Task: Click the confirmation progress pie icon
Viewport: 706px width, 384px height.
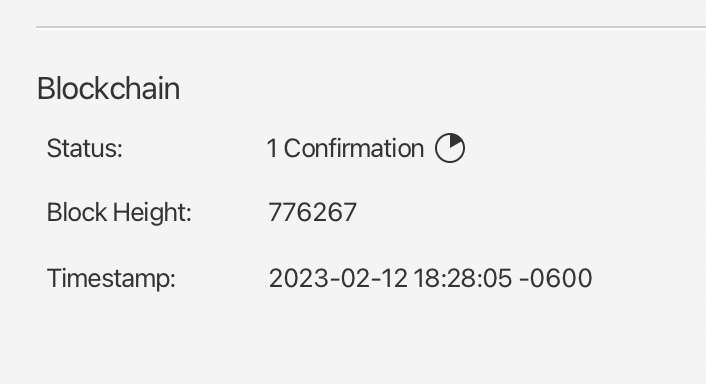Action: click(x=450, y=148)
